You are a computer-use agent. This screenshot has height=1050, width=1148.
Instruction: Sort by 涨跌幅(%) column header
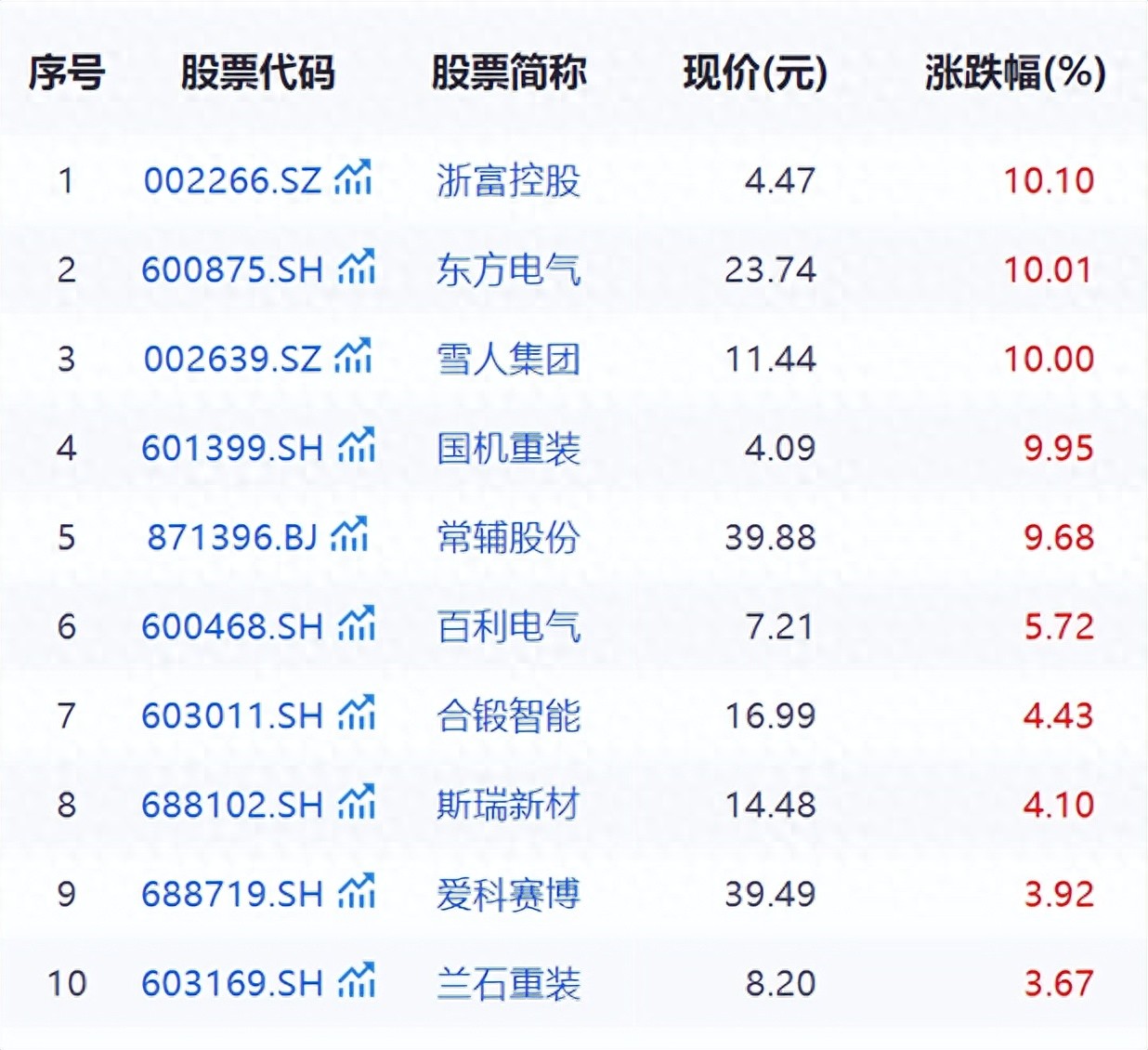[x=1014, y=72]
